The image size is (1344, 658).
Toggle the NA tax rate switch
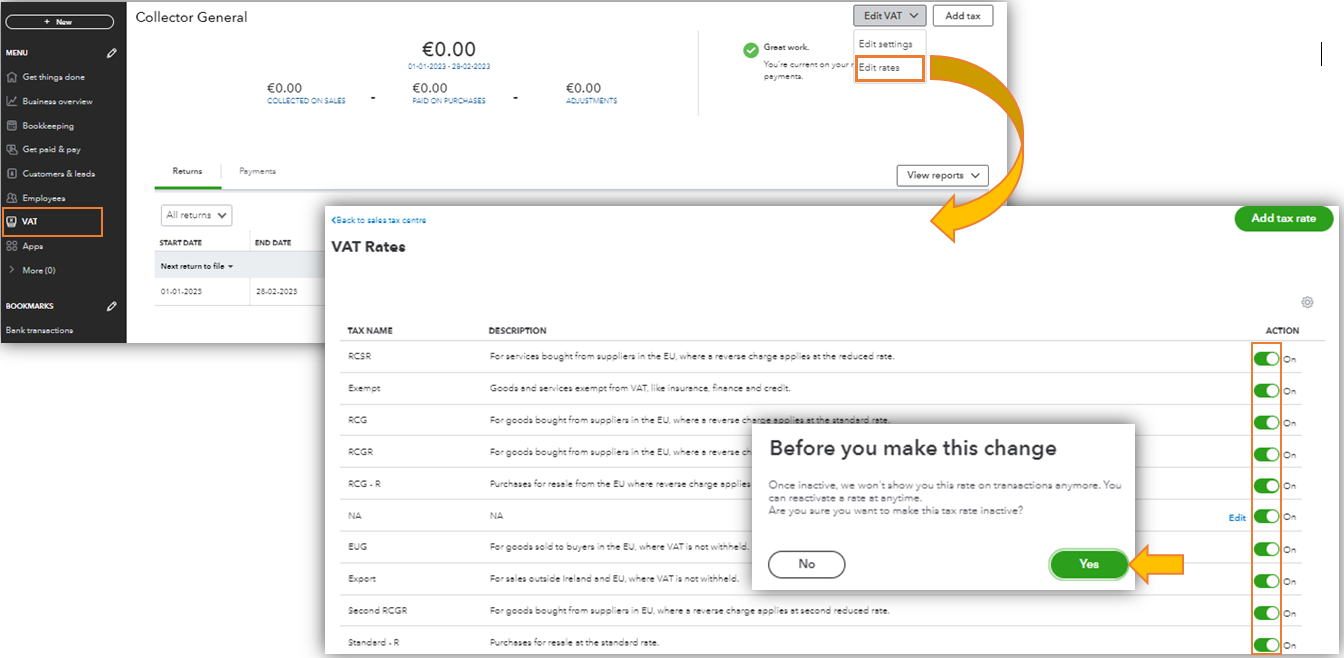[1266, 516]
